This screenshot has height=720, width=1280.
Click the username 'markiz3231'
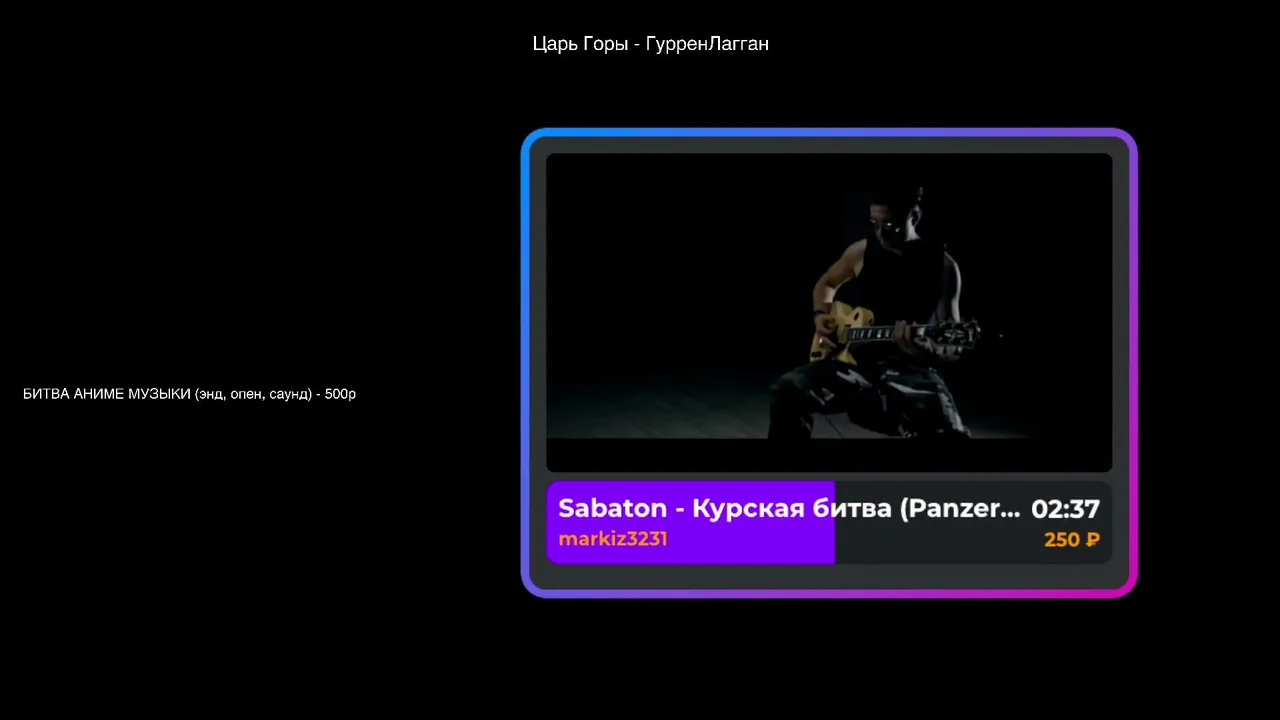tap(613, 539)
